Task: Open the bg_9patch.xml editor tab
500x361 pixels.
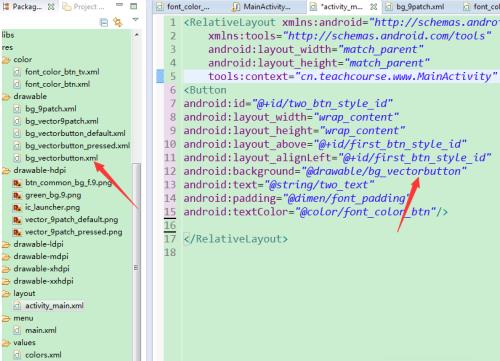Action: [415, 7]
